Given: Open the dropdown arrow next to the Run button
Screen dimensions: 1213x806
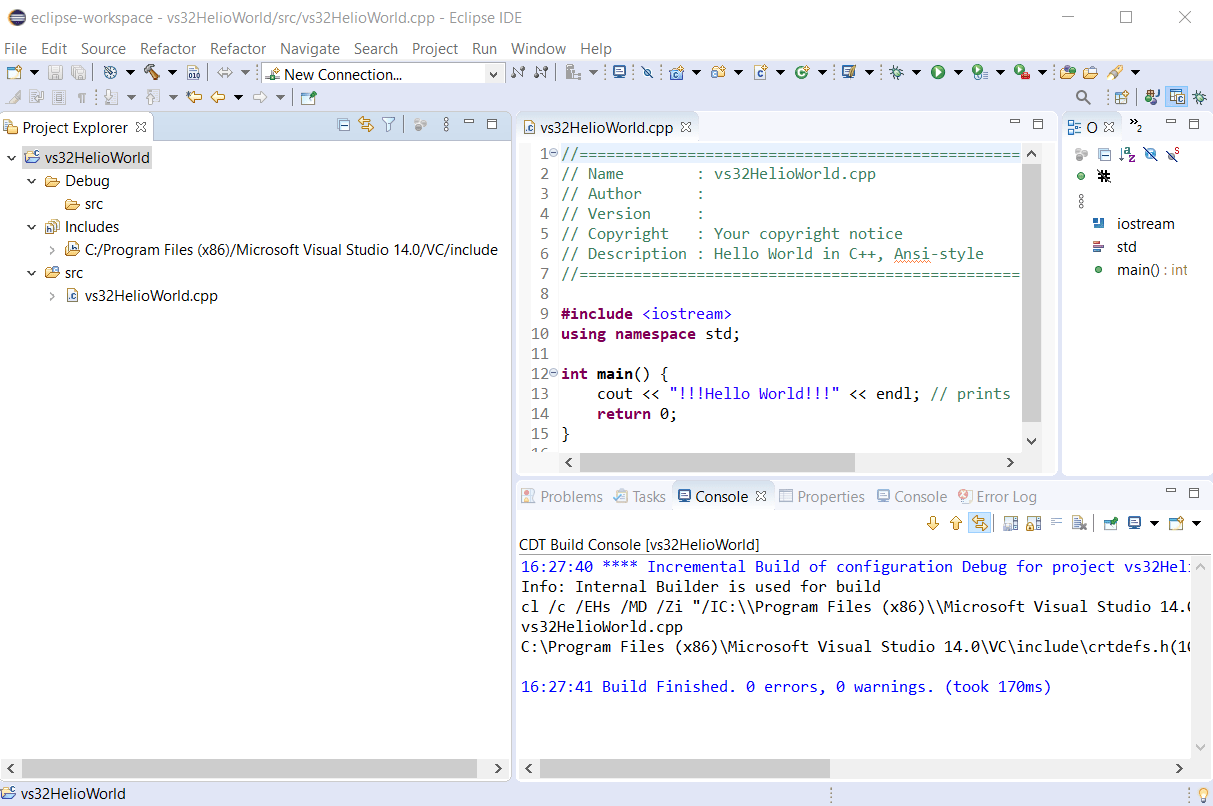Looking at the screenshot, I should click(x=957, y=73).
